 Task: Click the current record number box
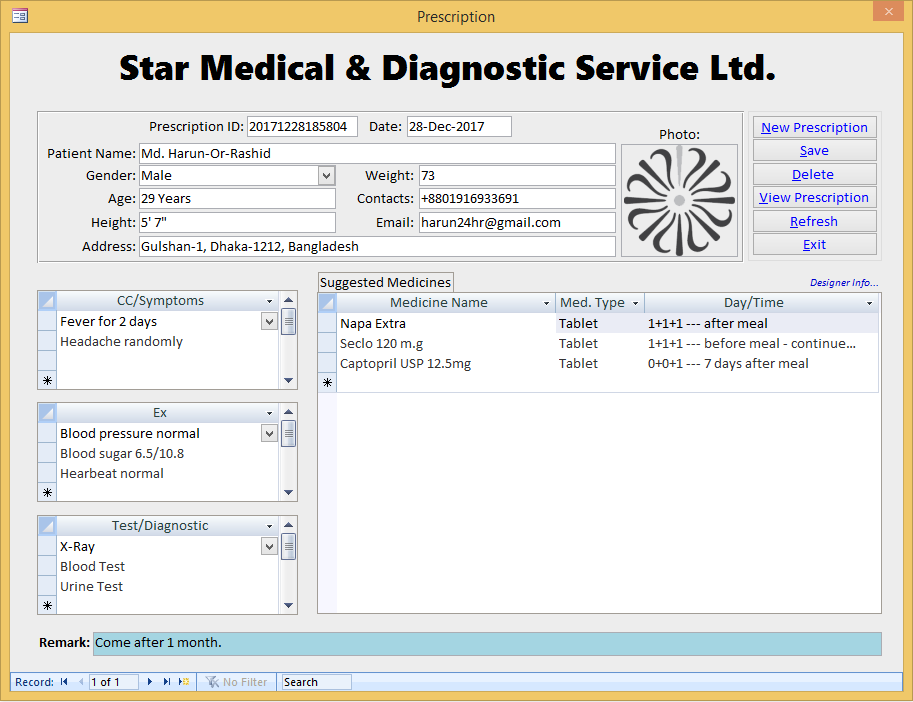click(114, 682)
